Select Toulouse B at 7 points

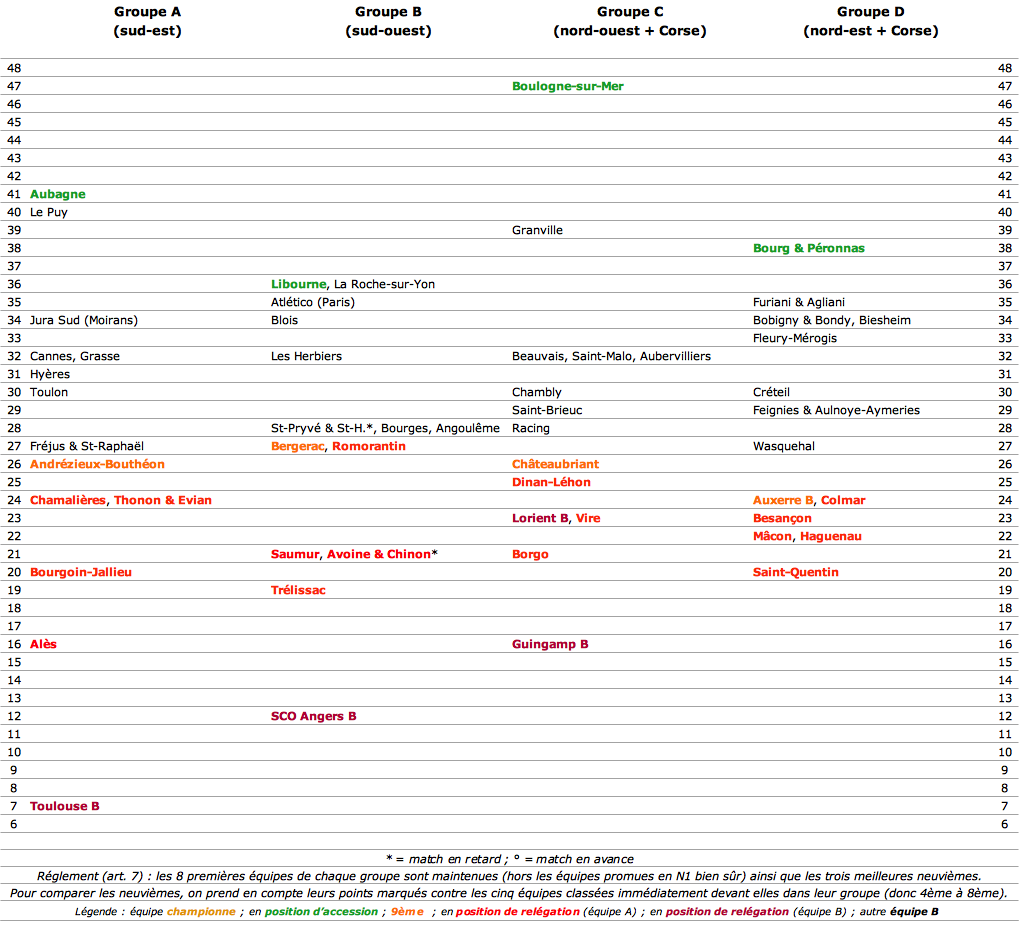pyautogui.click(x=65, y=806)
